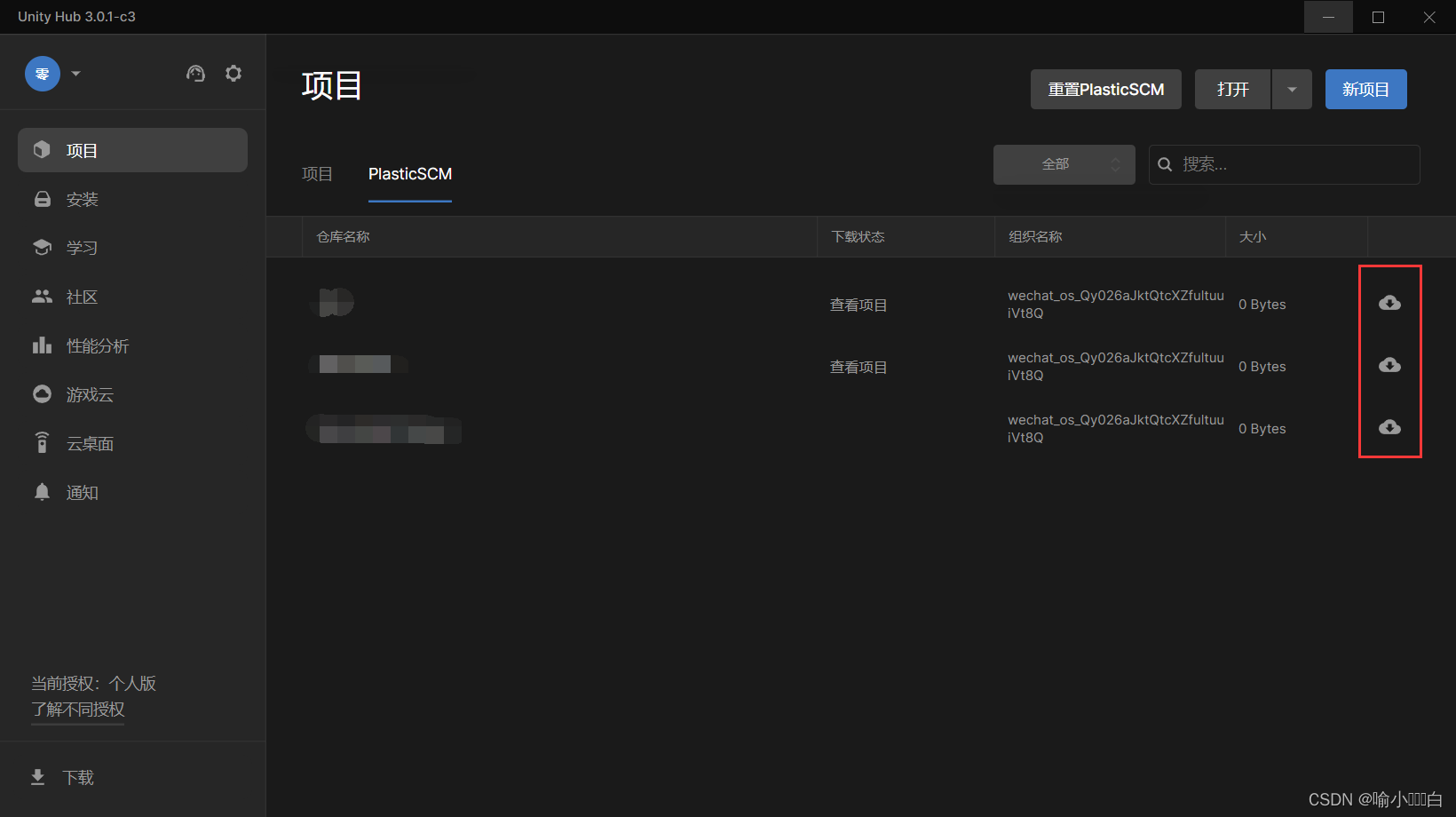
Task: Open 社区 in the sidebar
Action: point(132,297)
